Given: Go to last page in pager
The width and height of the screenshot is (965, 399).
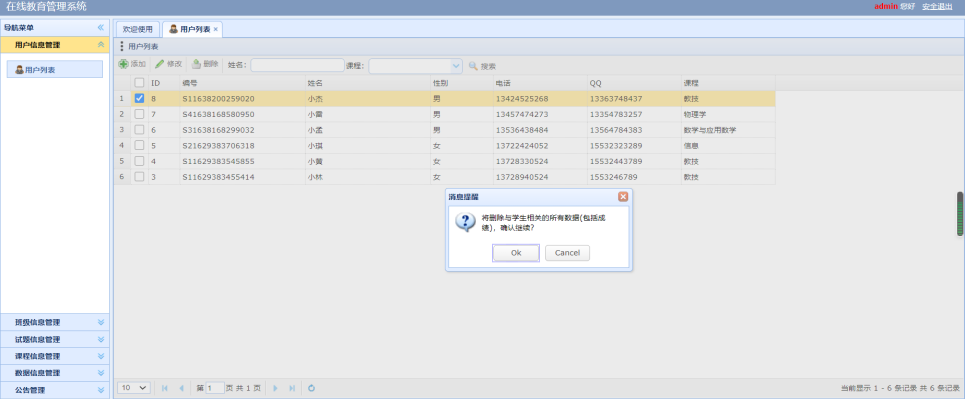Looking at the screenshot, I should coord(292,388).
